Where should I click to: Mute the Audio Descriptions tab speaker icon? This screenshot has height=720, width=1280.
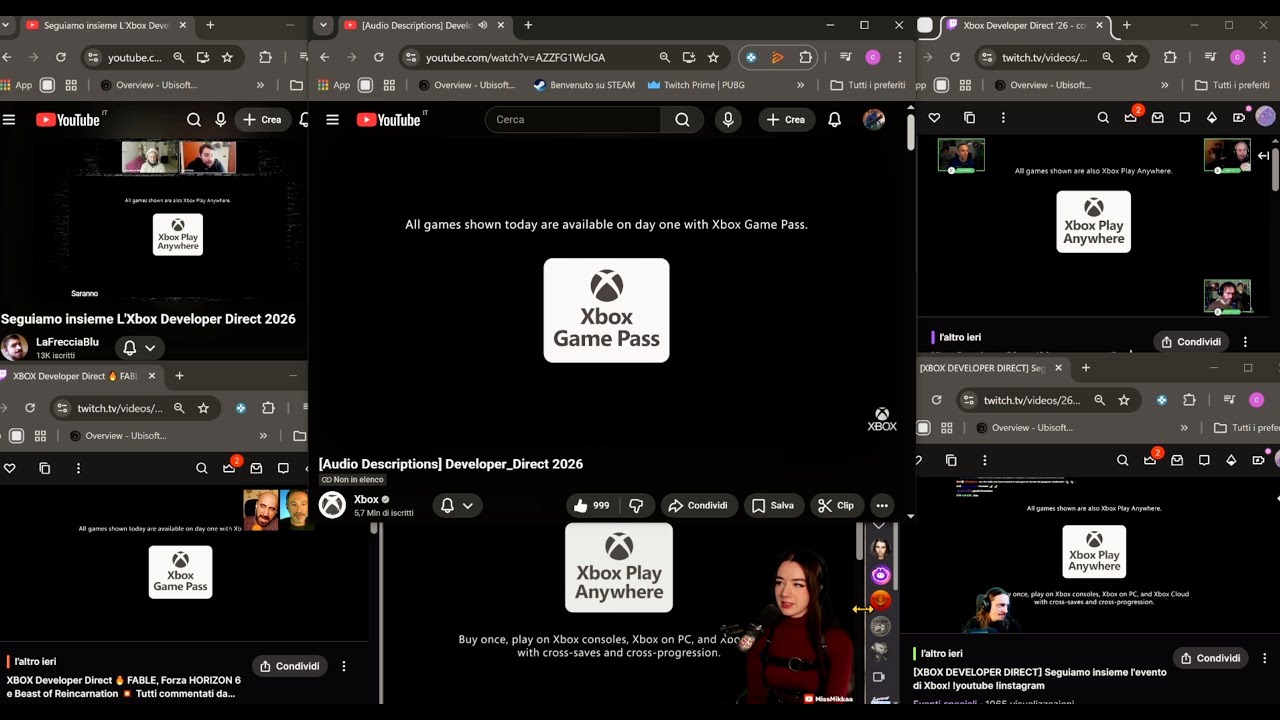483,25
